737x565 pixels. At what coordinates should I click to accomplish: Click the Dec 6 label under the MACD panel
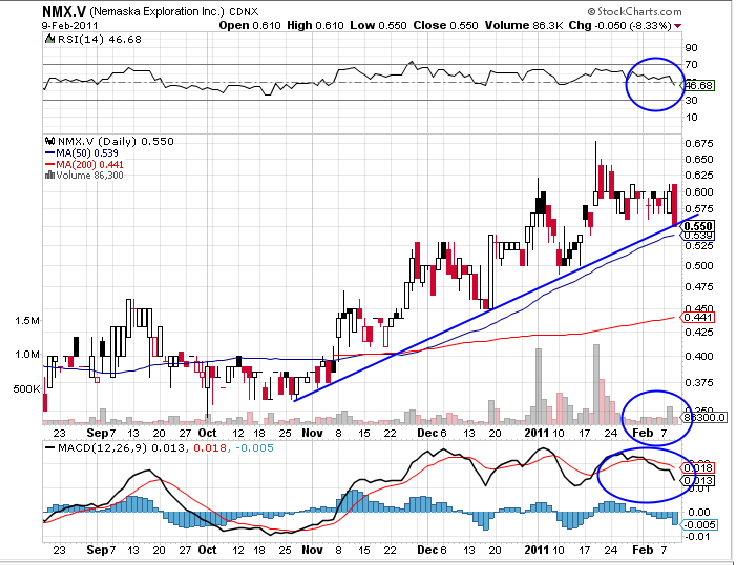coord(431,549)
